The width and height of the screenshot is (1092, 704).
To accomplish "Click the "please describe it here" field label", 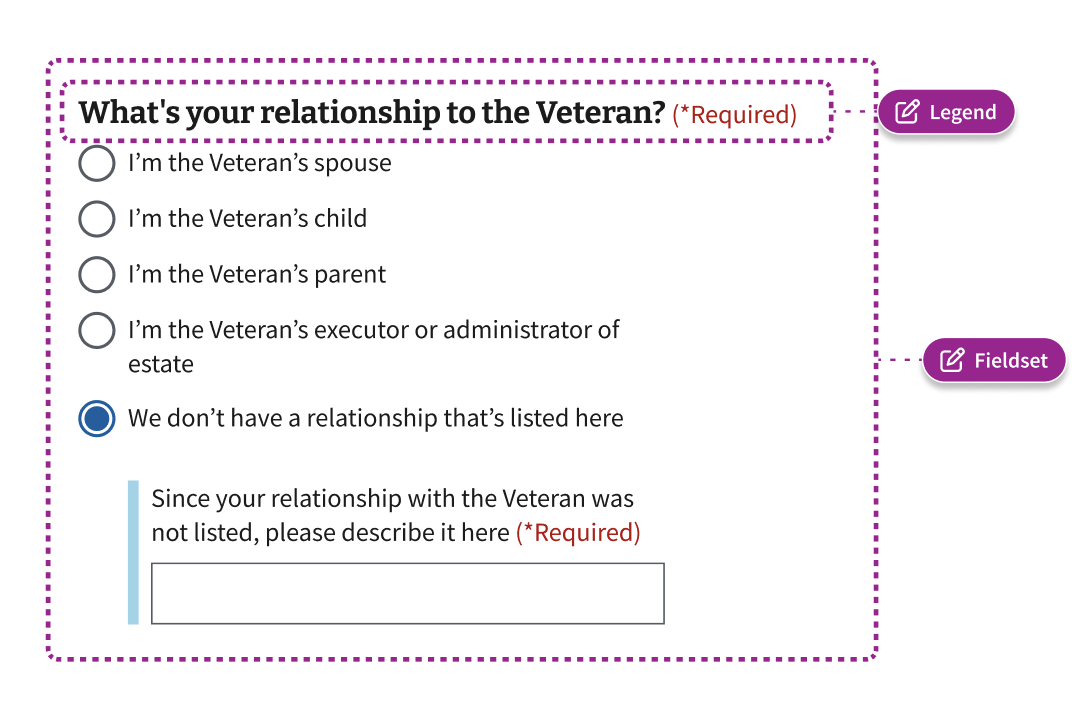I will click(396, 515).
